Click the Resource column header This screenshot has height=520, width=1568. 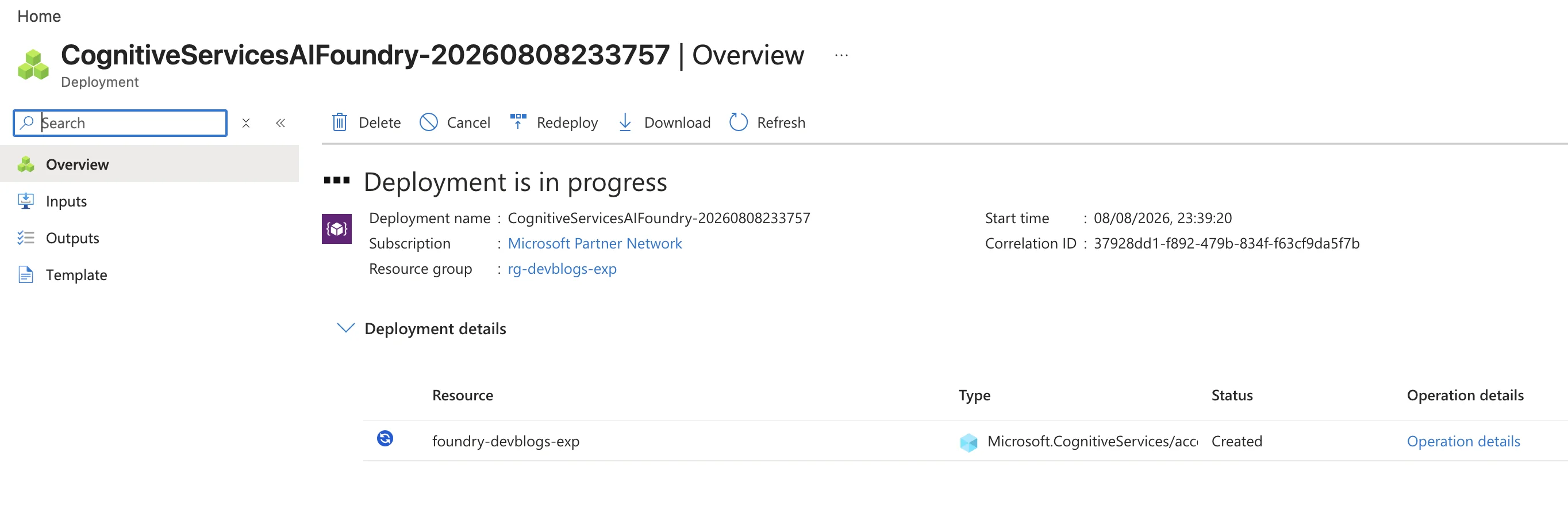click(463, 396)
